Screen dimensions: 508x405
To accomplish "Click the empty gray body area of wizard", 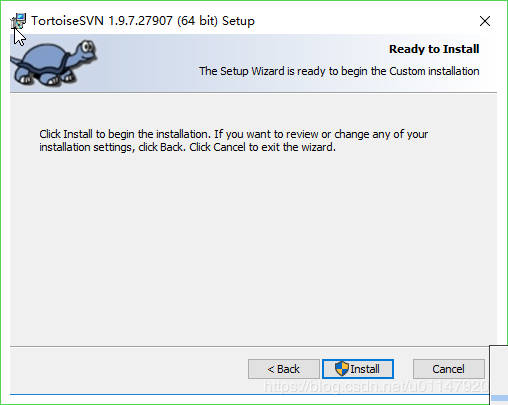I will pos(253,247).
